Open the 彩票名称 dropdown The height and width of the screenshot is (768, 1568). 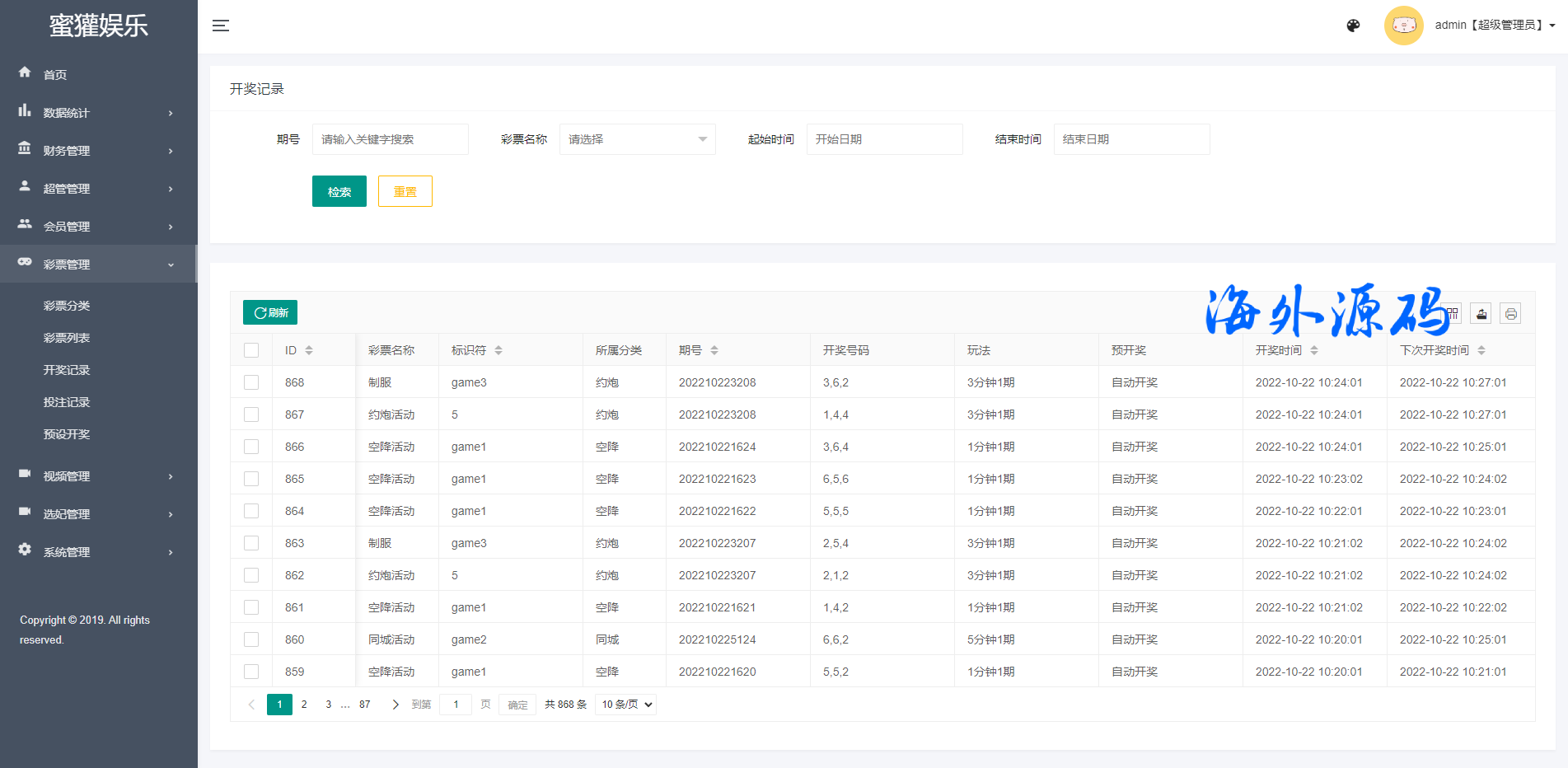pos(637,139)
